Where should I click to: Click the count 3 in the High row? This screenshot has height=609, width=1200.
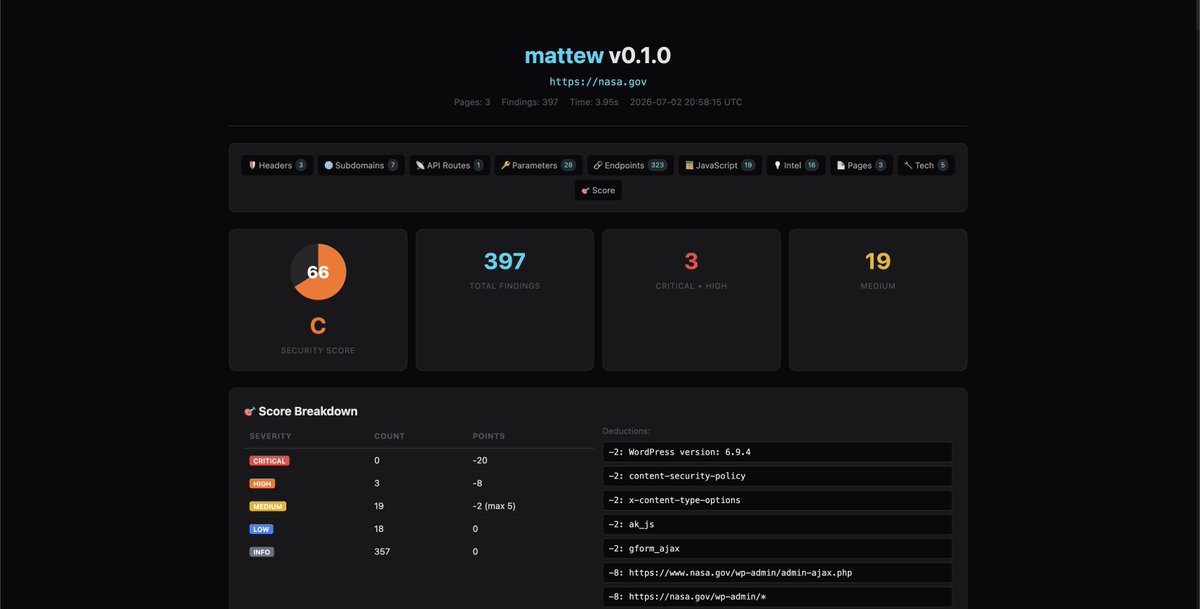point(377,484)
